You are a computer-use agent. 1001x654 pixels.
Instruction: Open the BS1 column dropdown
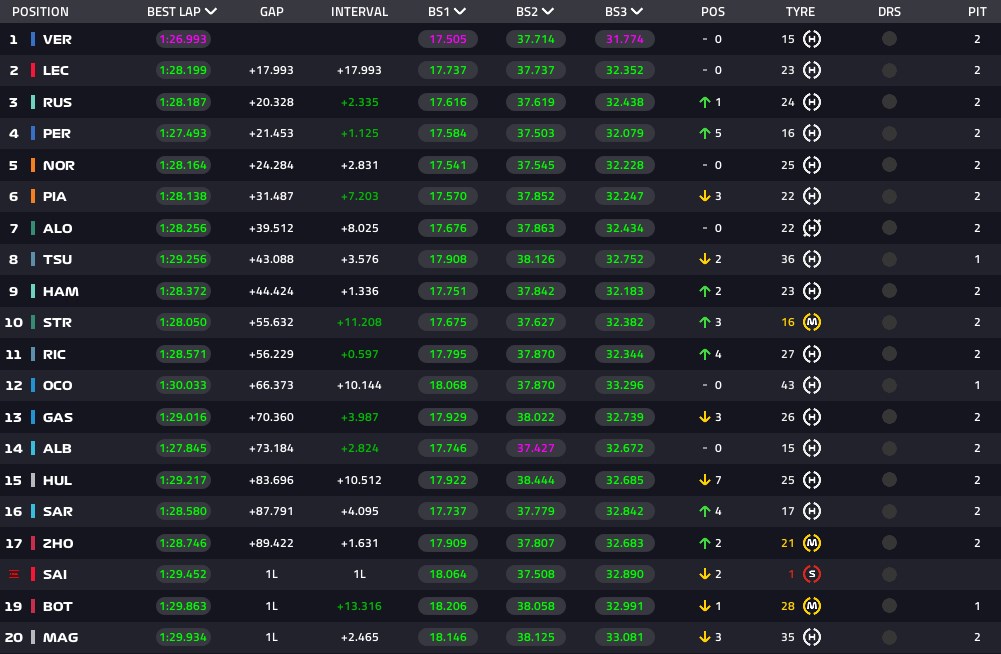click(460, 11)
